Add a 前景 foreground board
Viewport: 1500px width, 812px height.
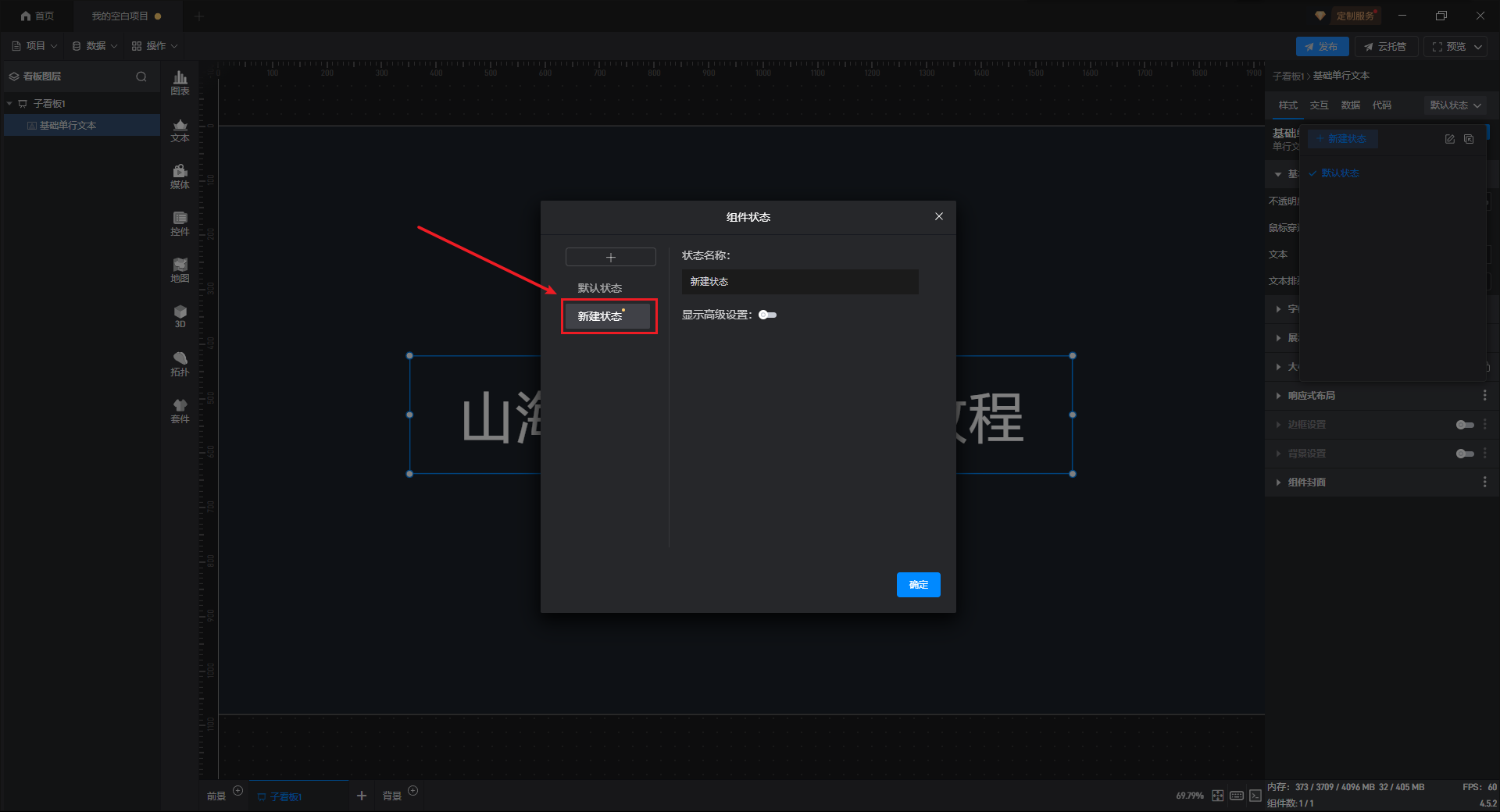(x=238, y=791)
